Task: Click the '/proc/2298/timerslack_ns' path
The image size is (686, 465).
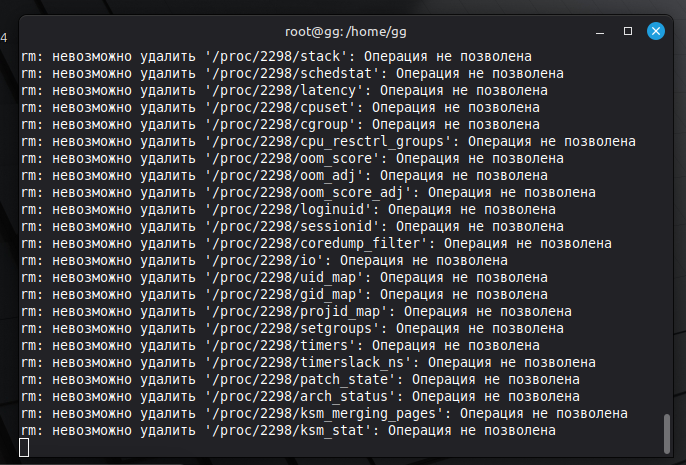Action: click(x=308, y=363)
